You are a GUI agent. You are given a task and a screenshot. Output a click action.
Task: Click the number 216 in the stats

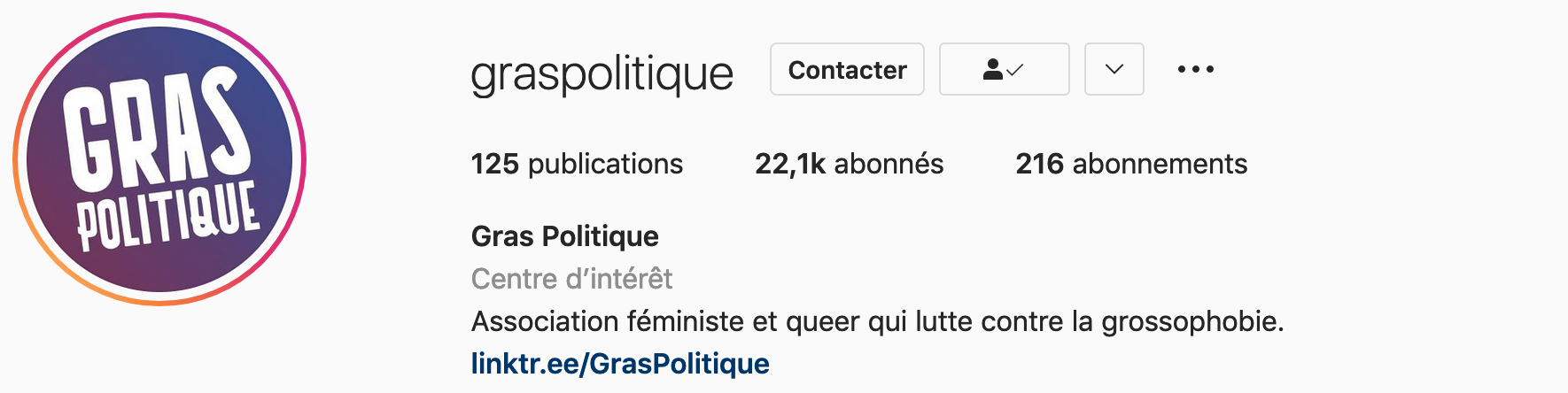1039,164
